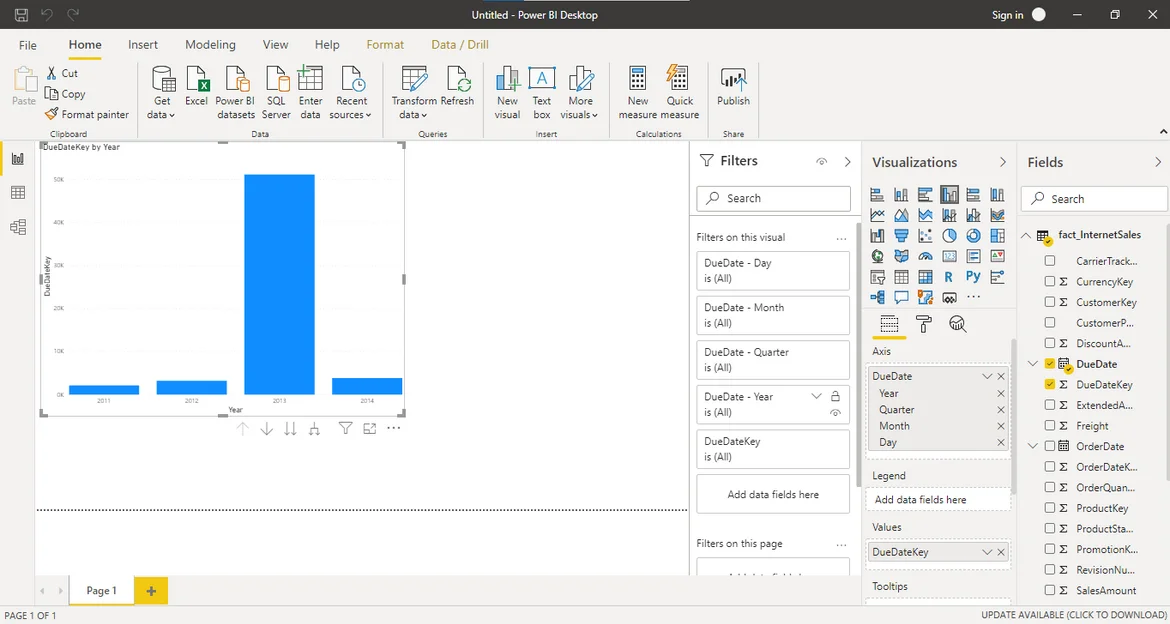Hide the DueDate - Year filter with the eye icon
This screenshot has height=624, width=1170.
[x=835, y=413]
